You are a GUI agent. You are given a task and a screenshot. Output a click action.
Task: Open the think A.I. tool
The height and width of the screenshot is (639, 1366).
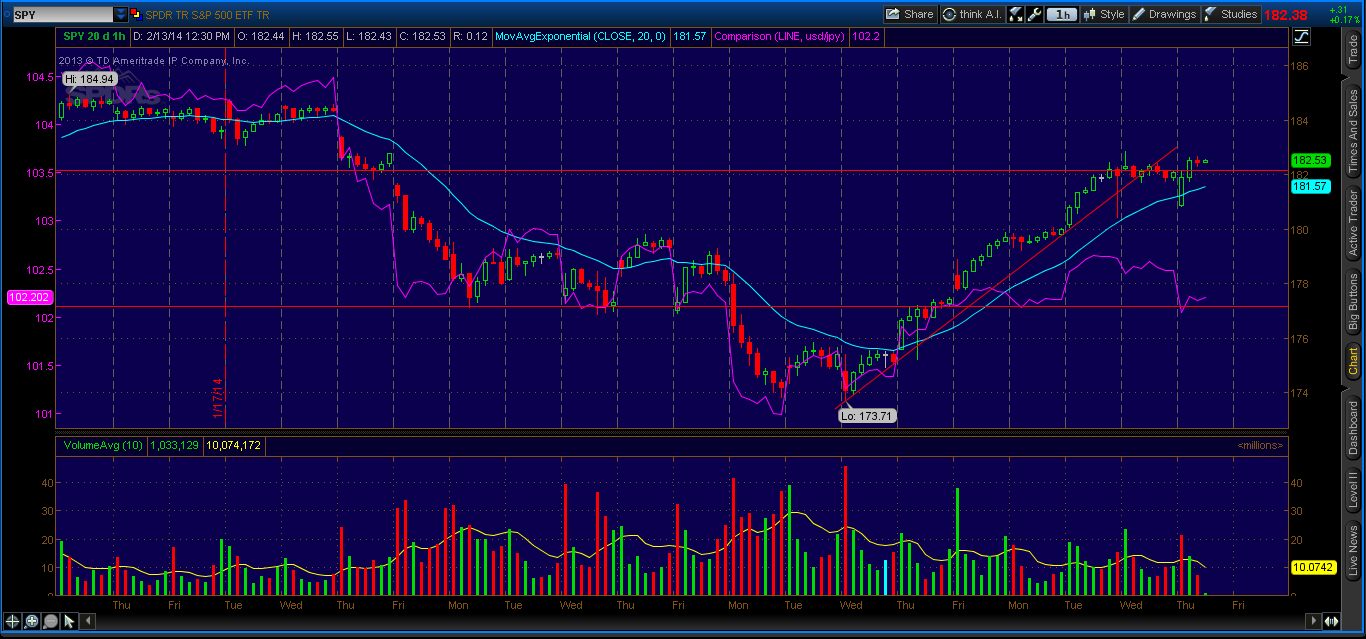click(972, 14)
